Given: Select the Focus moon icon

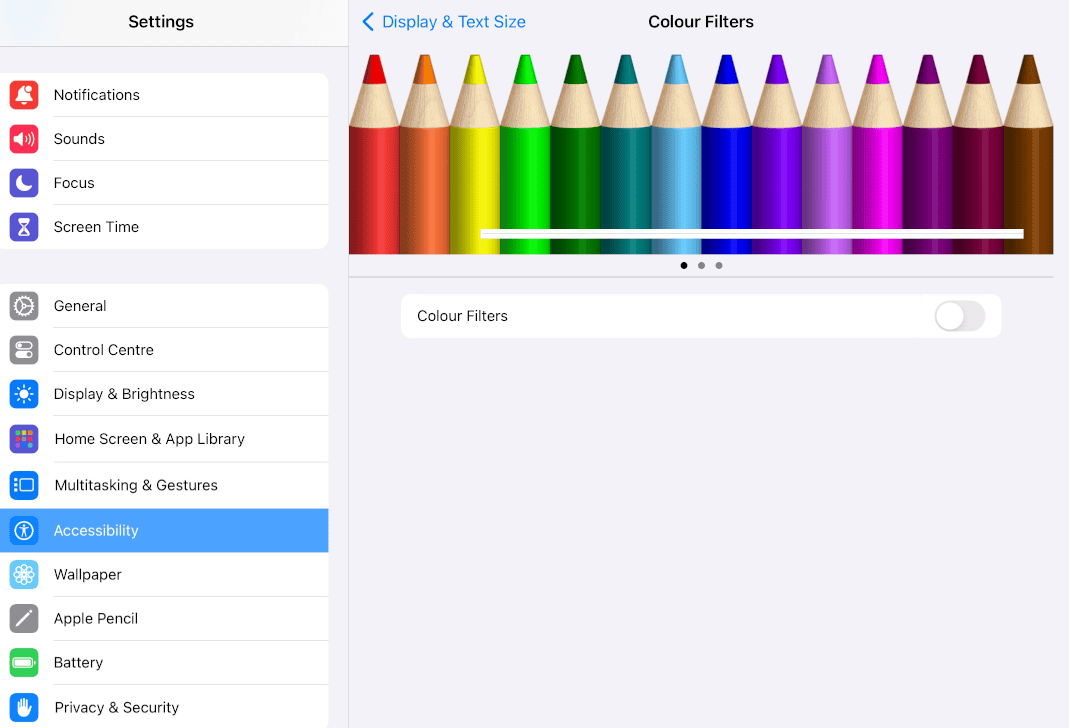Looking at the screenshot, I should tap(24, 183).
